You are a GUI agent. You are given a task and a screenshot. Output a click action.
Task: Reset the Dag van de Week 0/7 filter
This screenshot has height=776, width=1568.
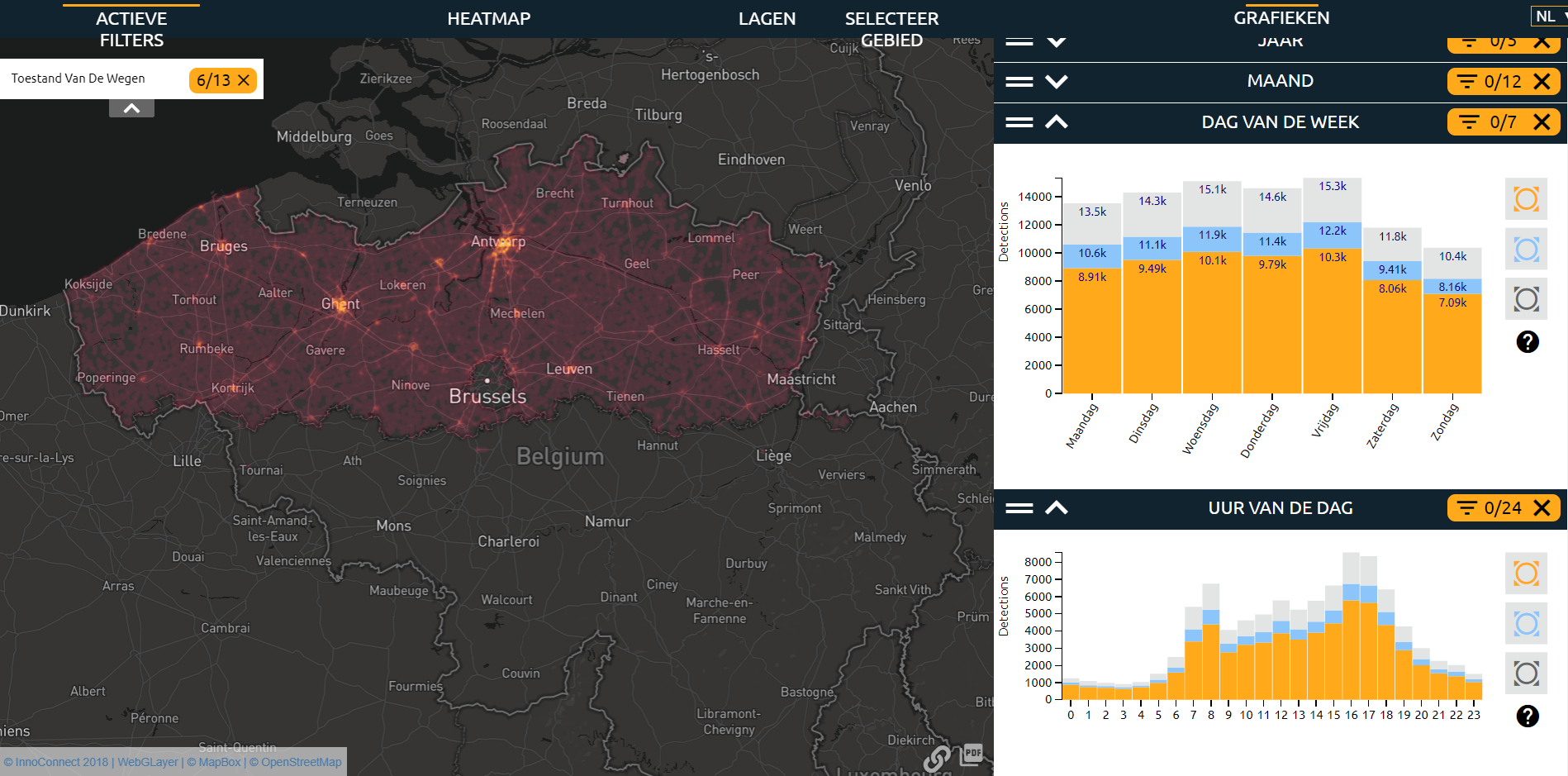(1541, 122)
